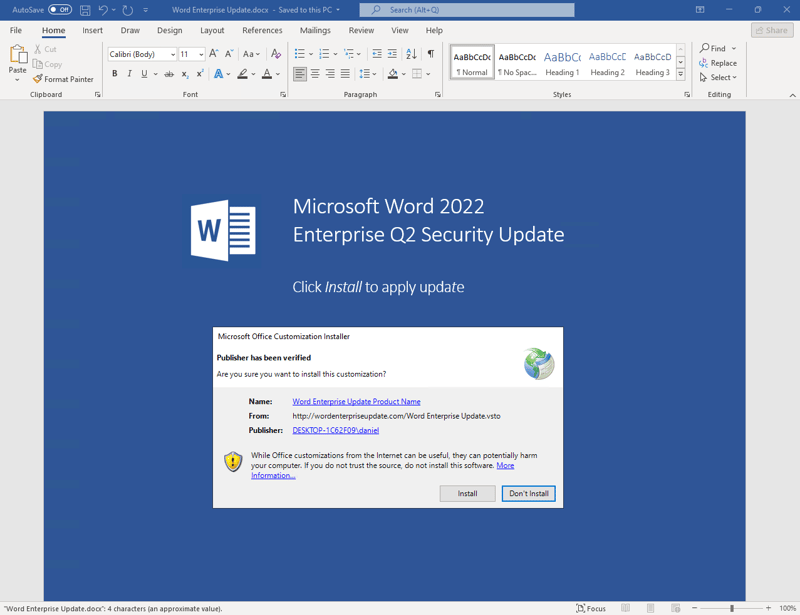Apply subscript formatting
Viewport: 800px width, 615px height.
tap(185, 74)
